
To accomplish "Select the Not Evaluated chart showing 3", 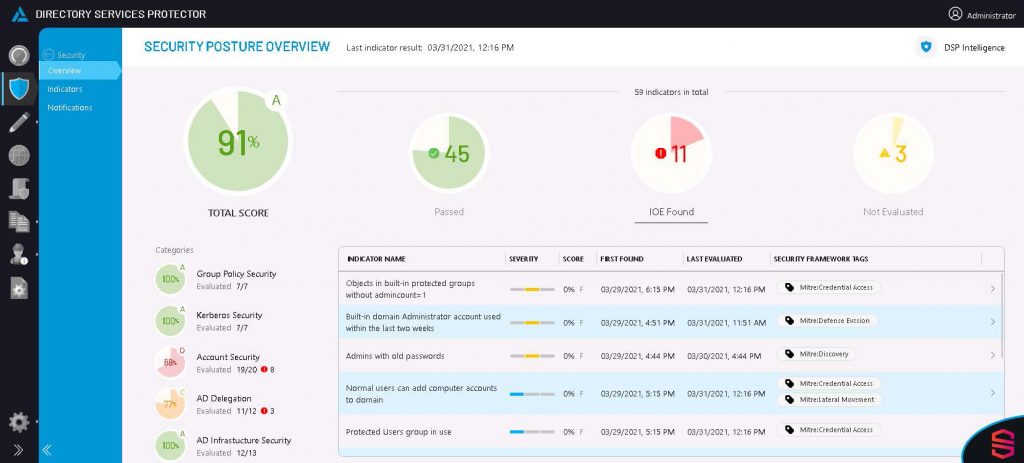I will 893,154.
